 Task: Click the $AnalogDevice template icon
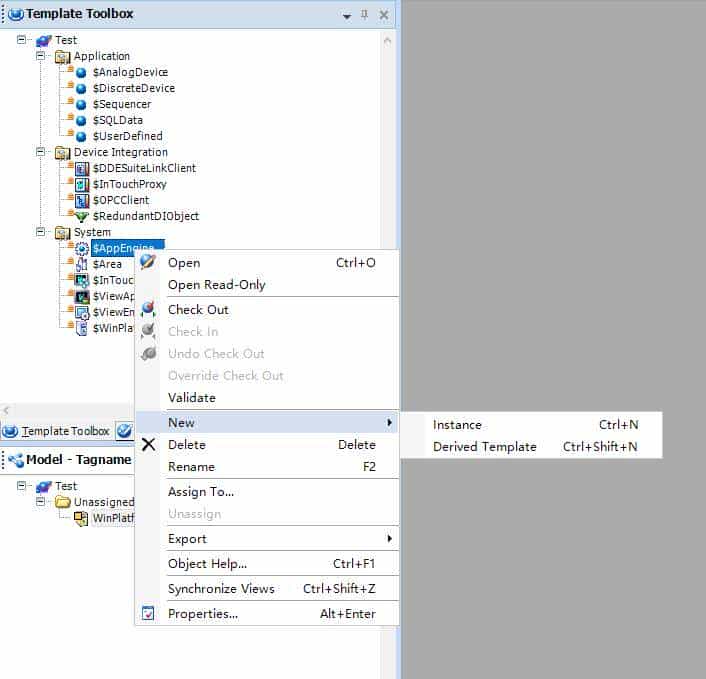[81, 72]
